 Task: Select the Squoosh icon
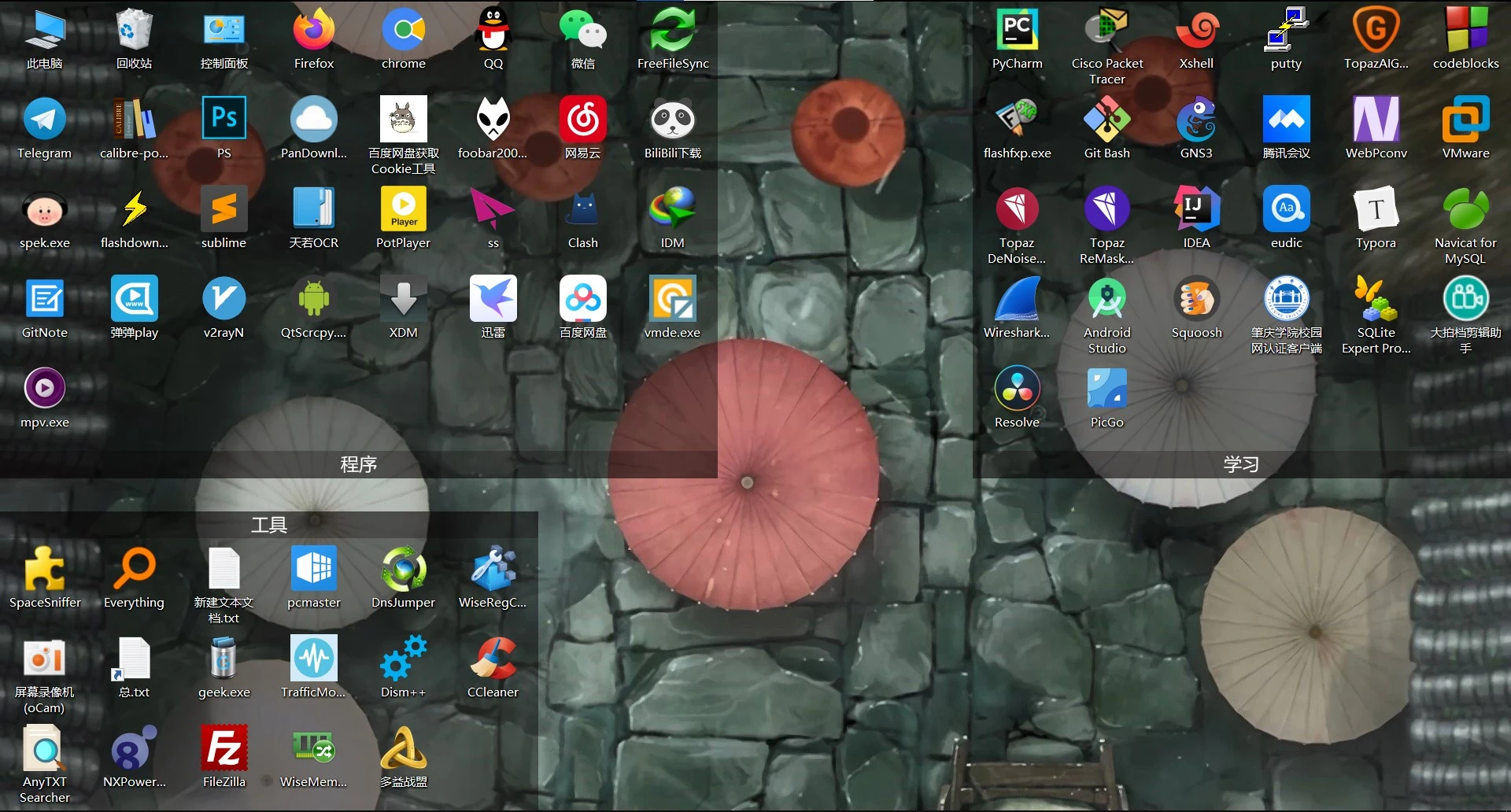pos(1197,299)
